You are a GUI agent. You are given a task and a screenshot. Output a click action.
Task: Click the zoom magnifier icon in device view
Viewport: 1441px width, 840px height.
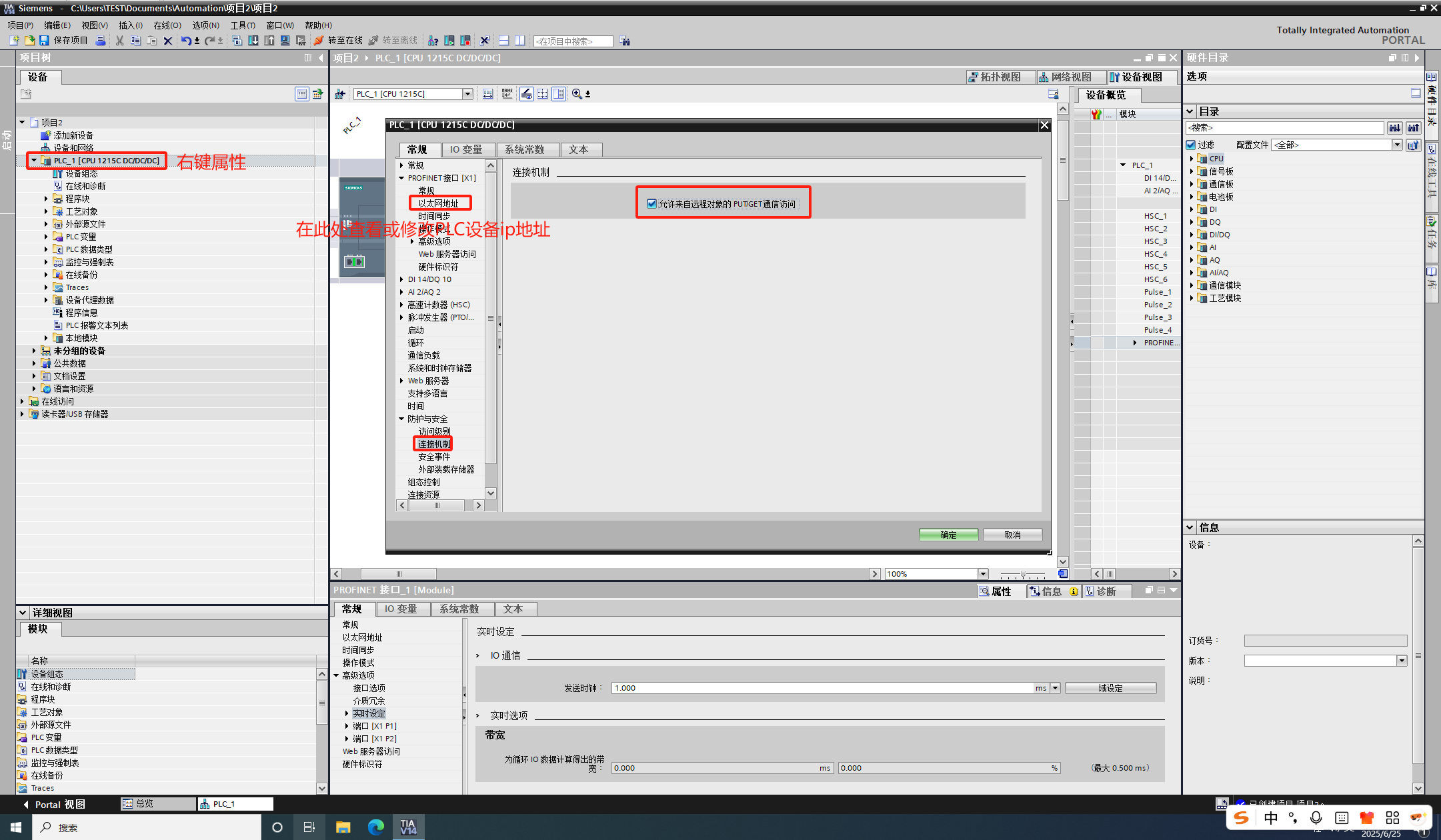(577, 94)
